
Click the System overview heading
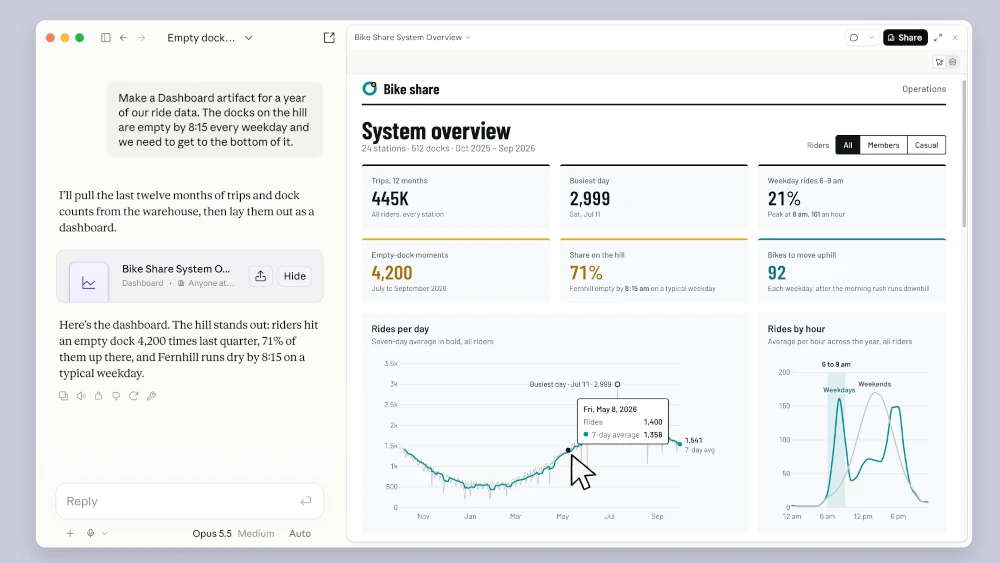click(436, 131)
